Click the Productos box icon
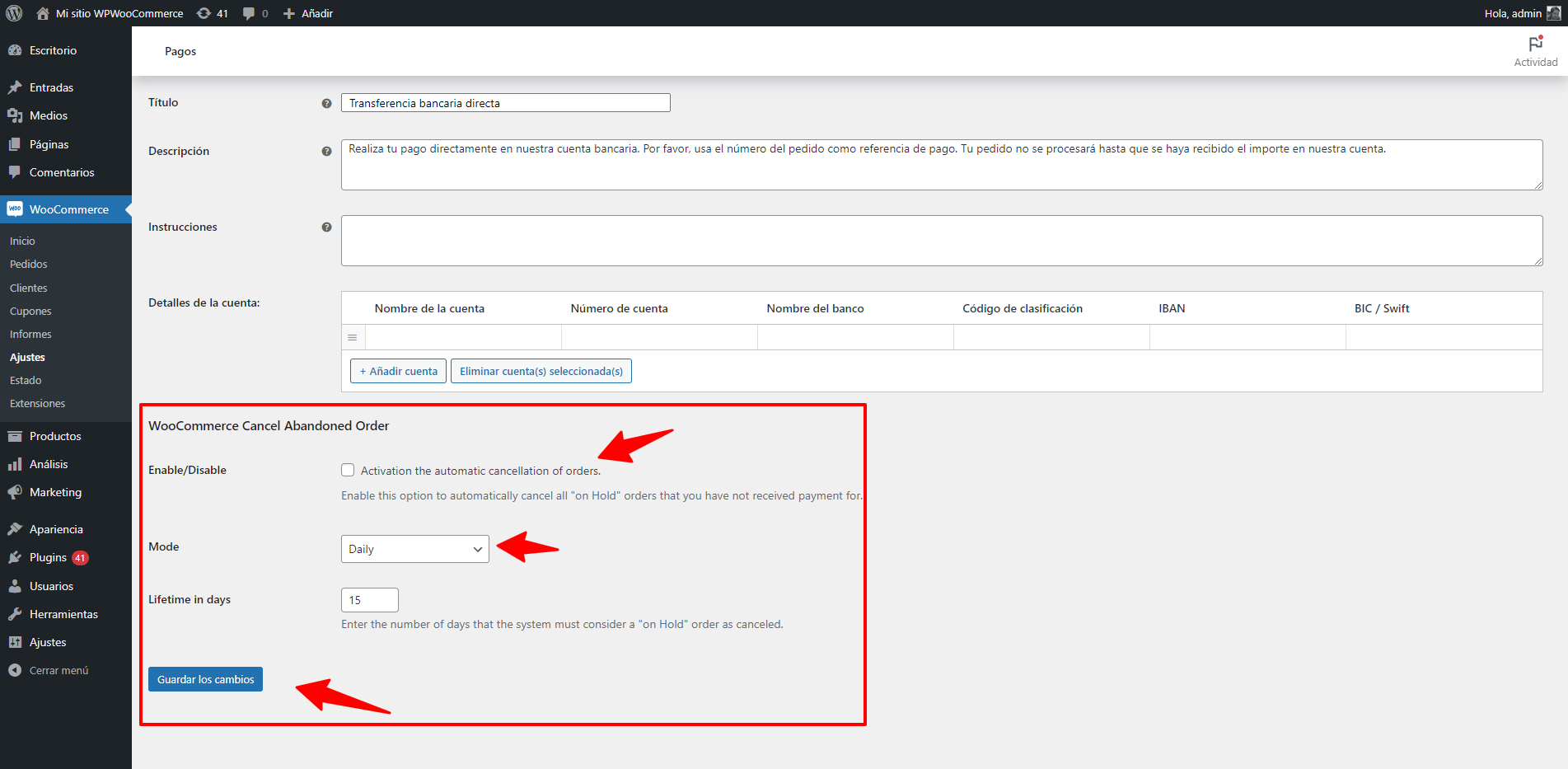This screenshot has width=1568, height=769. click(x=15, y=436)
